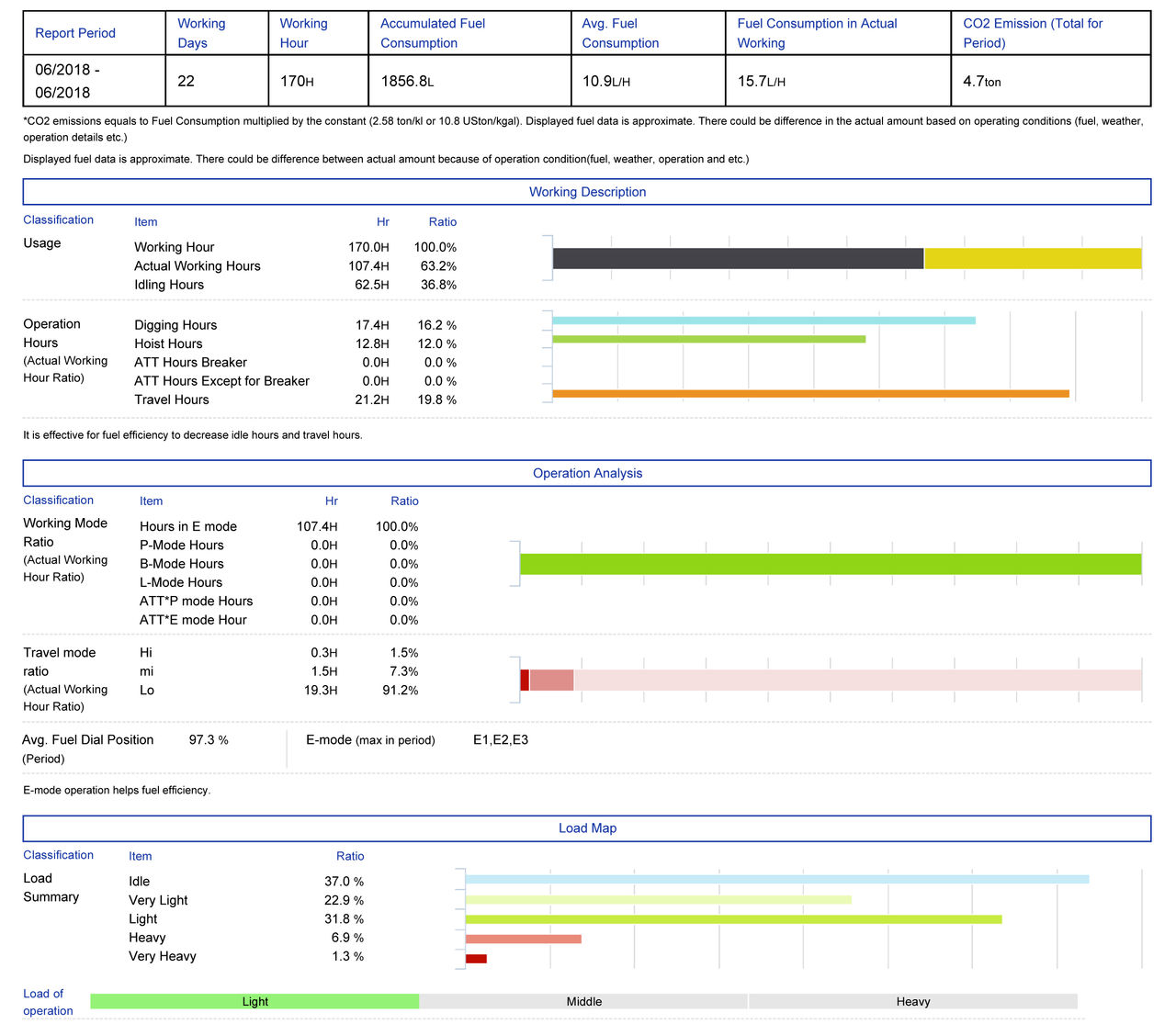Image resolution: width=1176 pixels, height=1024 pixels.
Task: Click the Accumulated Fuel Consumption header
Action: tap(433, 33)
